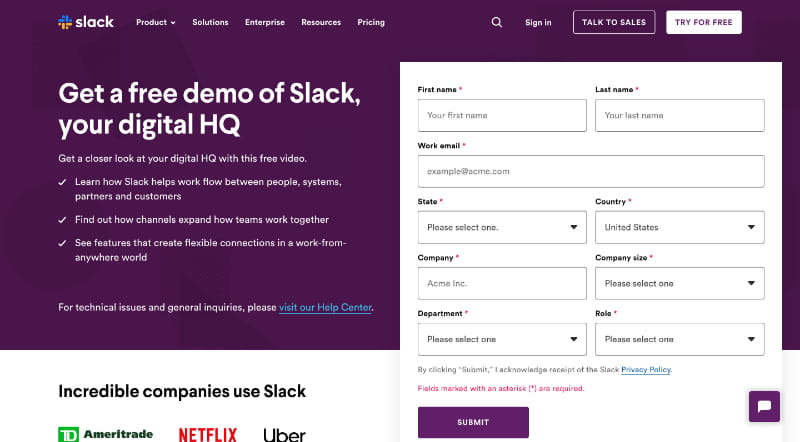The height and width of the screenshot is (442, 800).
Task: Open the State dropdown
Action: [502, 227]
